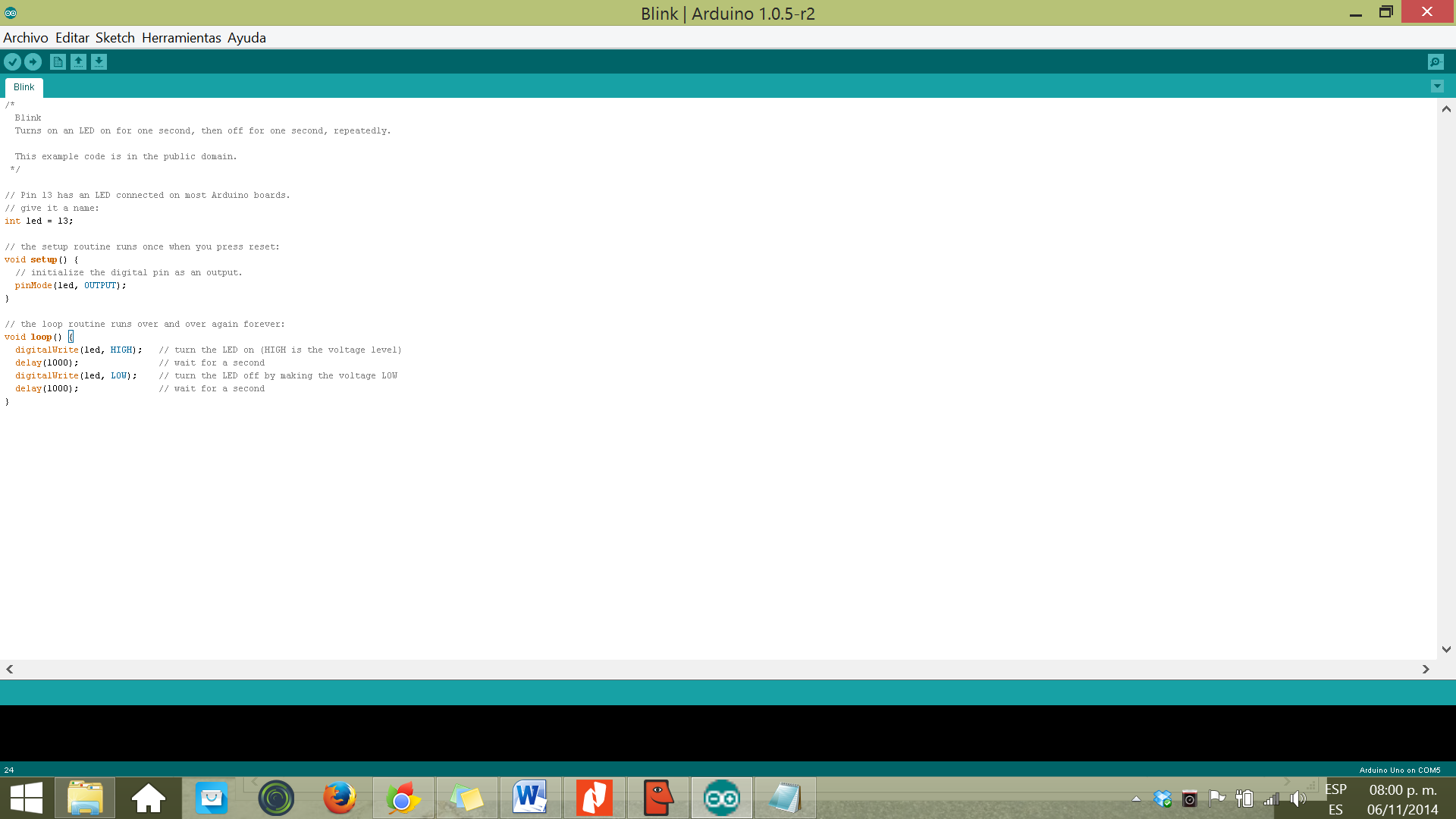The image size is (1456, 819).
Task: Open Microsoft Word from the taskbar
Action: (x=530, y=798)
